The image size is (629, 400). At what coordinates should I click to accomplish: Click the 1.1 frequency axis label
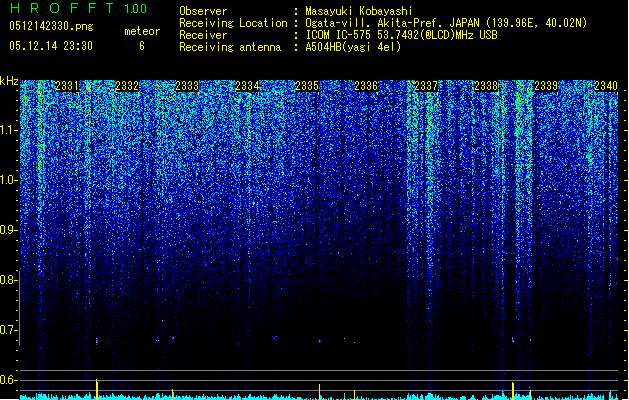[x=8, y=130]
